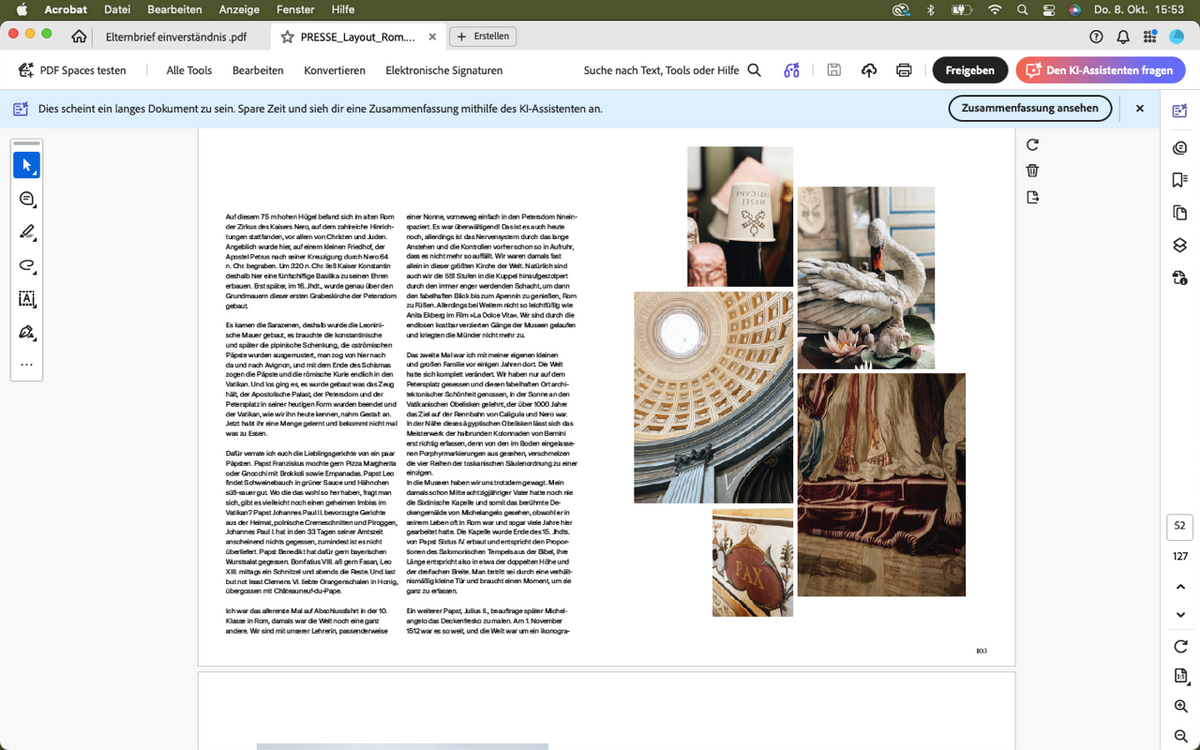Viewport: 1200px width, 750px height.
Task: Show more tools via three dots
Action: tap(27, 364)
